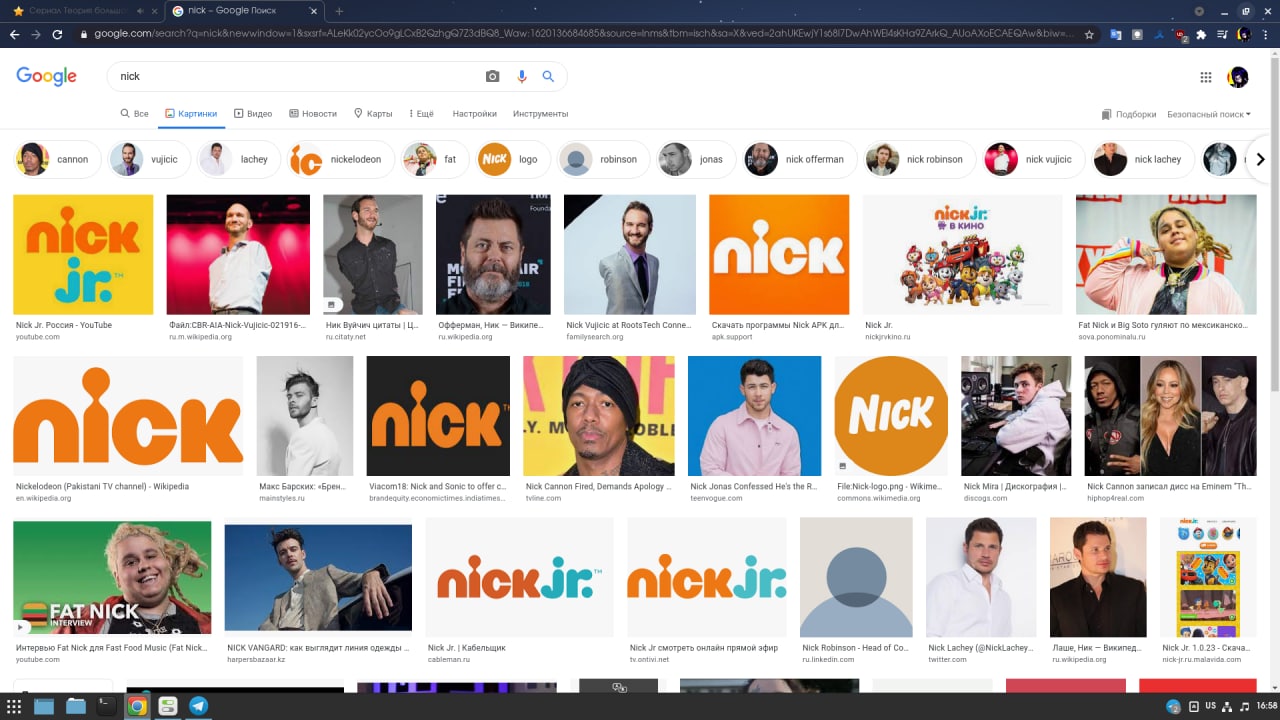Open Chrome three-dot menu
Image resolution: width=1280 pixels, height=720 pixels.
tap(1265, 34)
